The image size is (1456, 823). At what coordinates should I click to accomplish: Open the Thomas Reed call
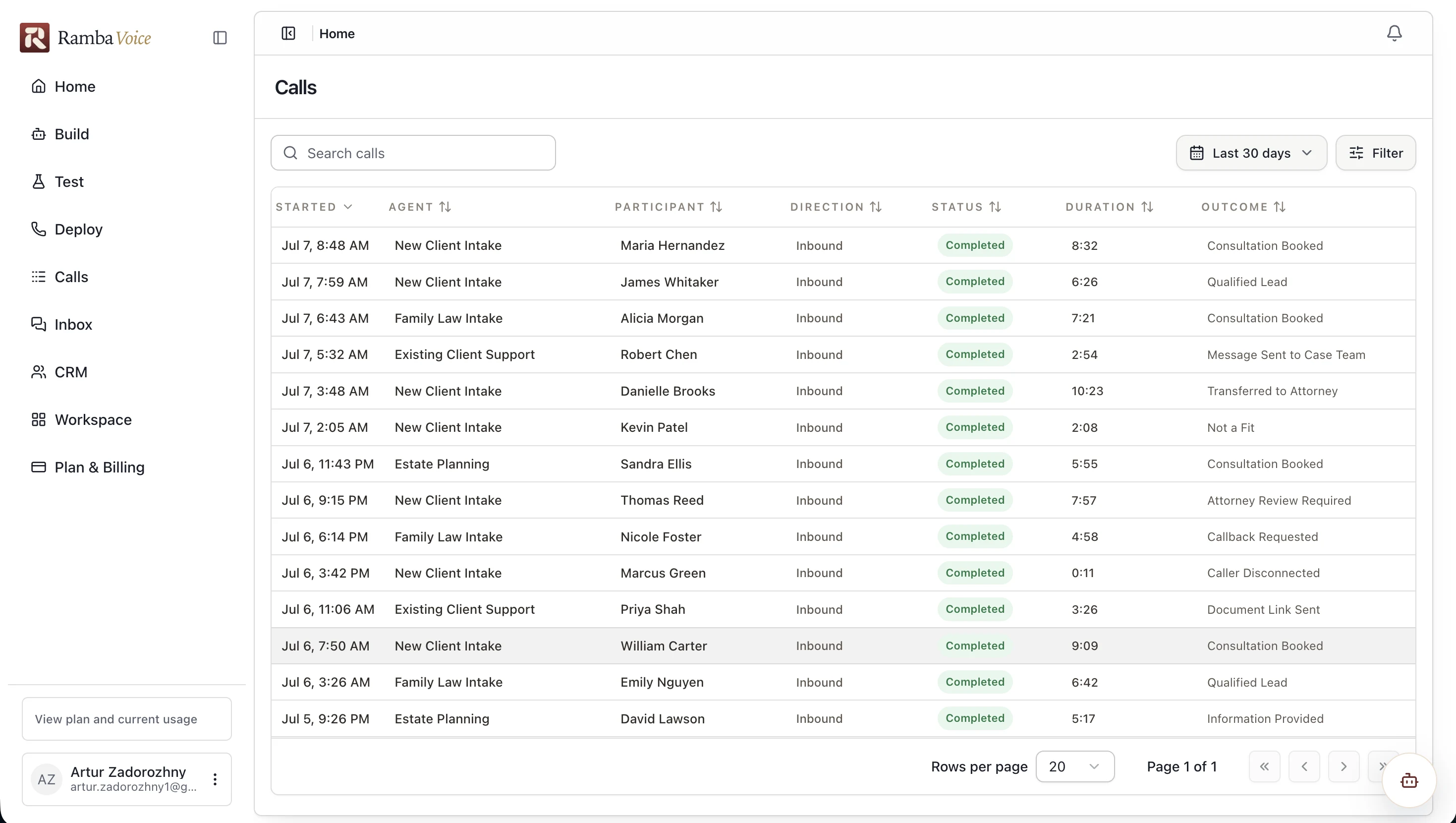coord(843,500)
